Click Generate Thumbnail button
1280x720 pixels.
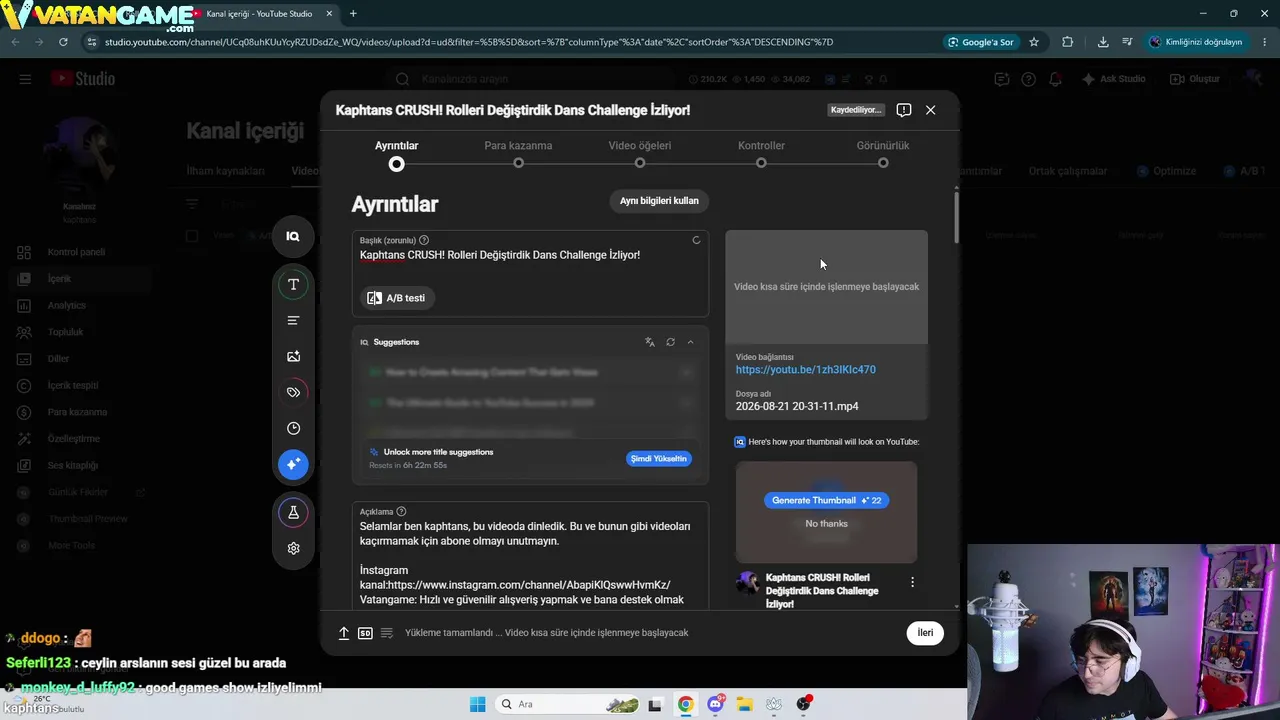pos(827,500)
